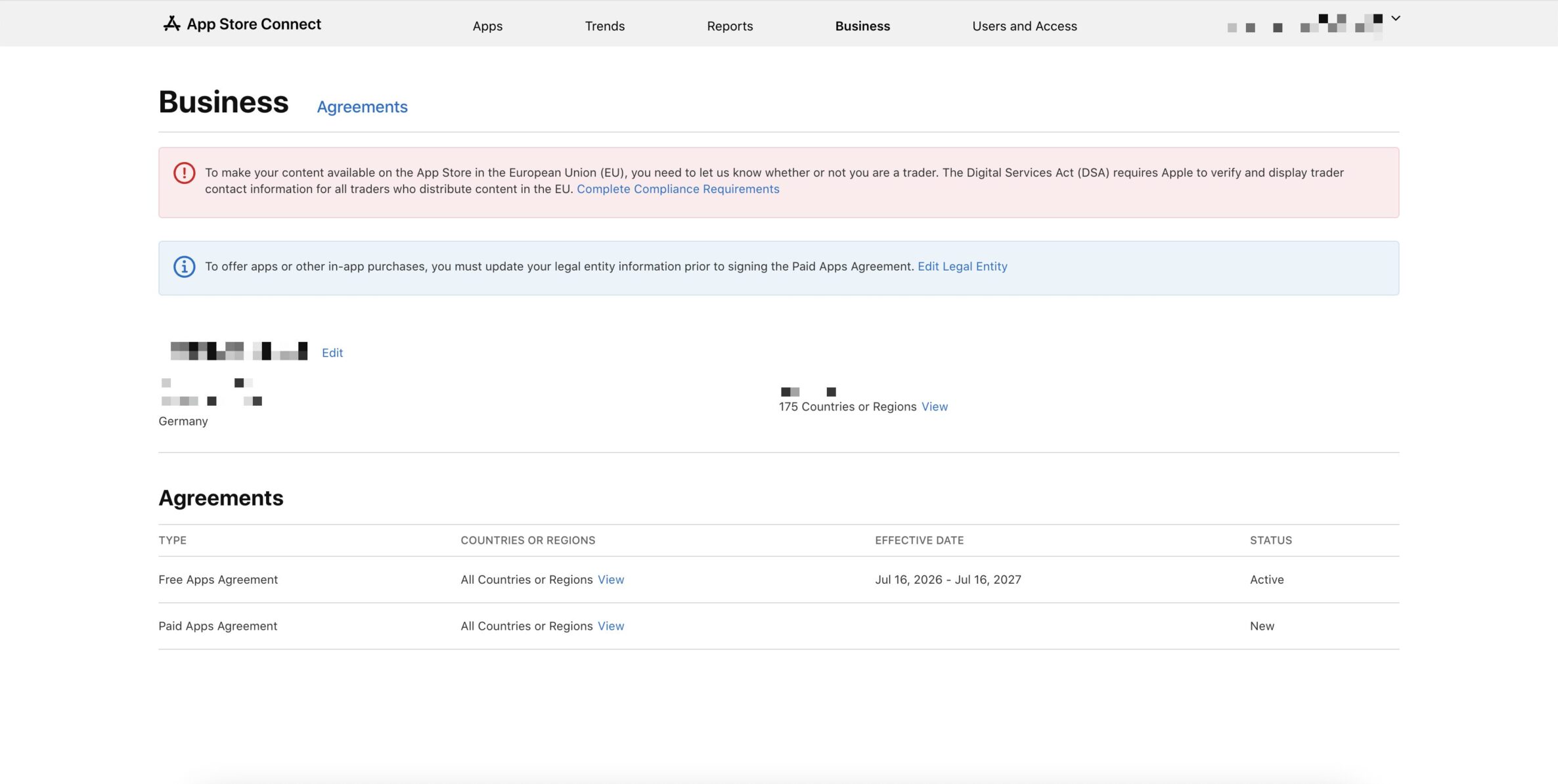This screenshot has height=784, width=1558.
Task: Click the App Store Connect logo icon
Action: tap(171, 24)
